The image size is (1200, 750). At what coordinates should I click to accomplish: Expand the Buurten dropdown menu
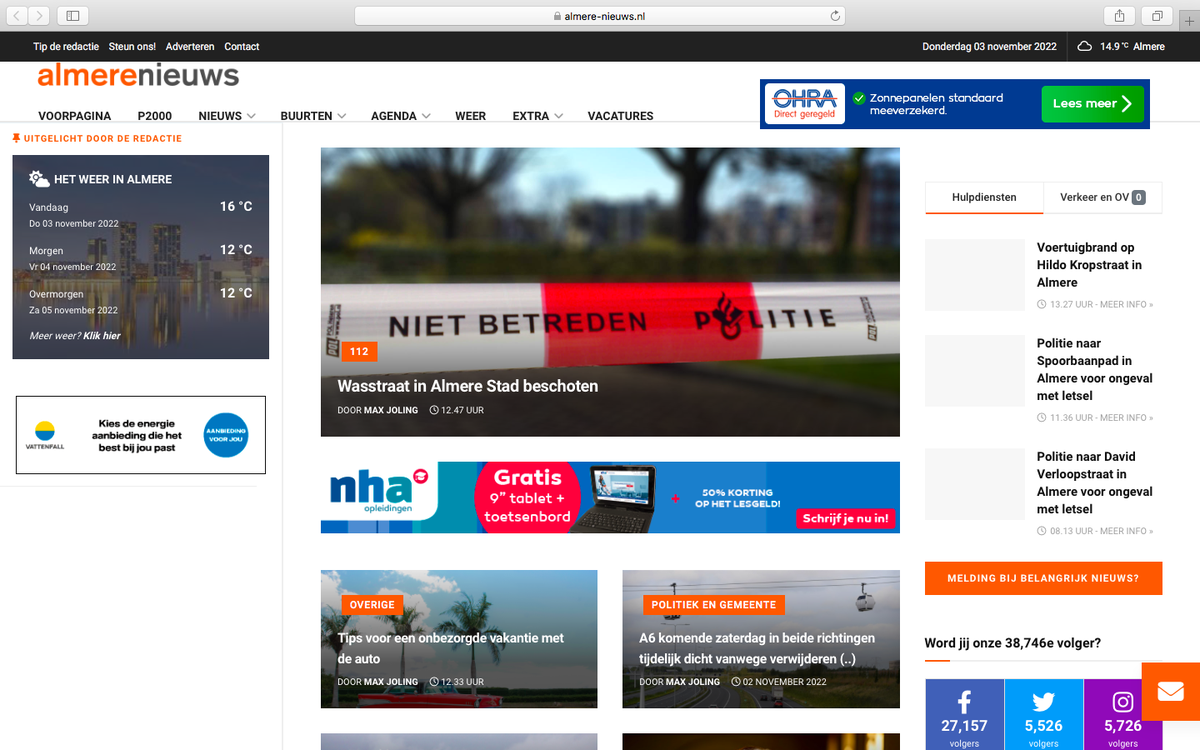(x=313, y=116)
